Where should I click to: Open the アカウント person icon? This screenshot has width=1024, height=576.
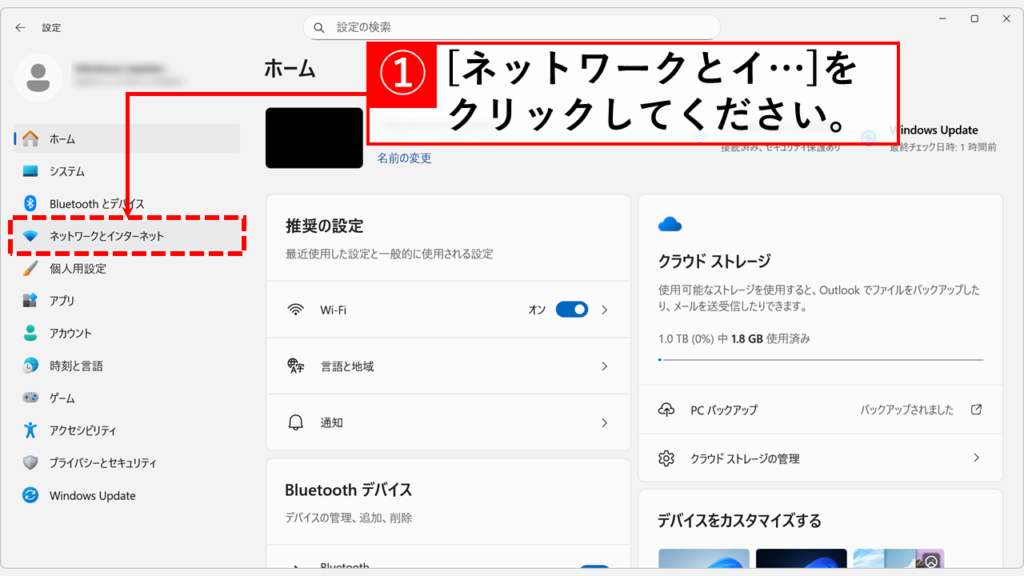31,333
